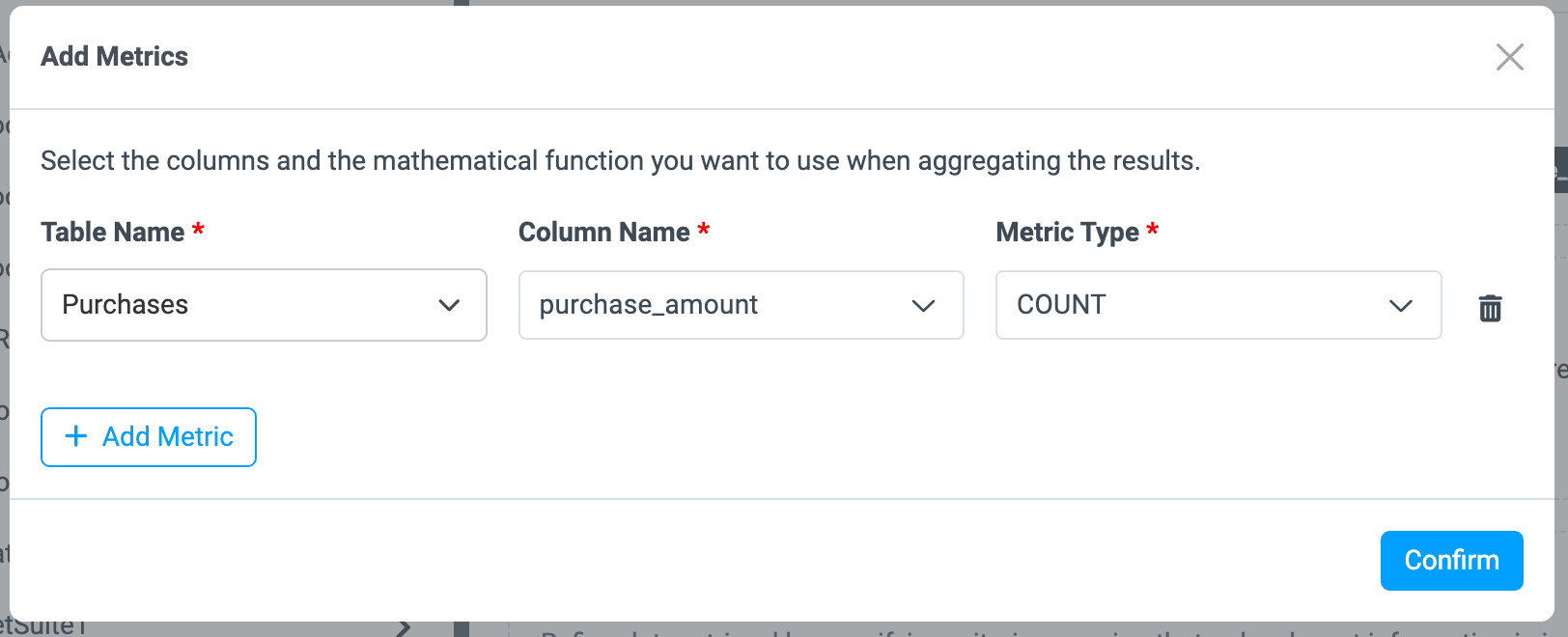Click the Add Metrics dialog title
The height and width of the screenshot is (637, 1568).
[114, 56]
